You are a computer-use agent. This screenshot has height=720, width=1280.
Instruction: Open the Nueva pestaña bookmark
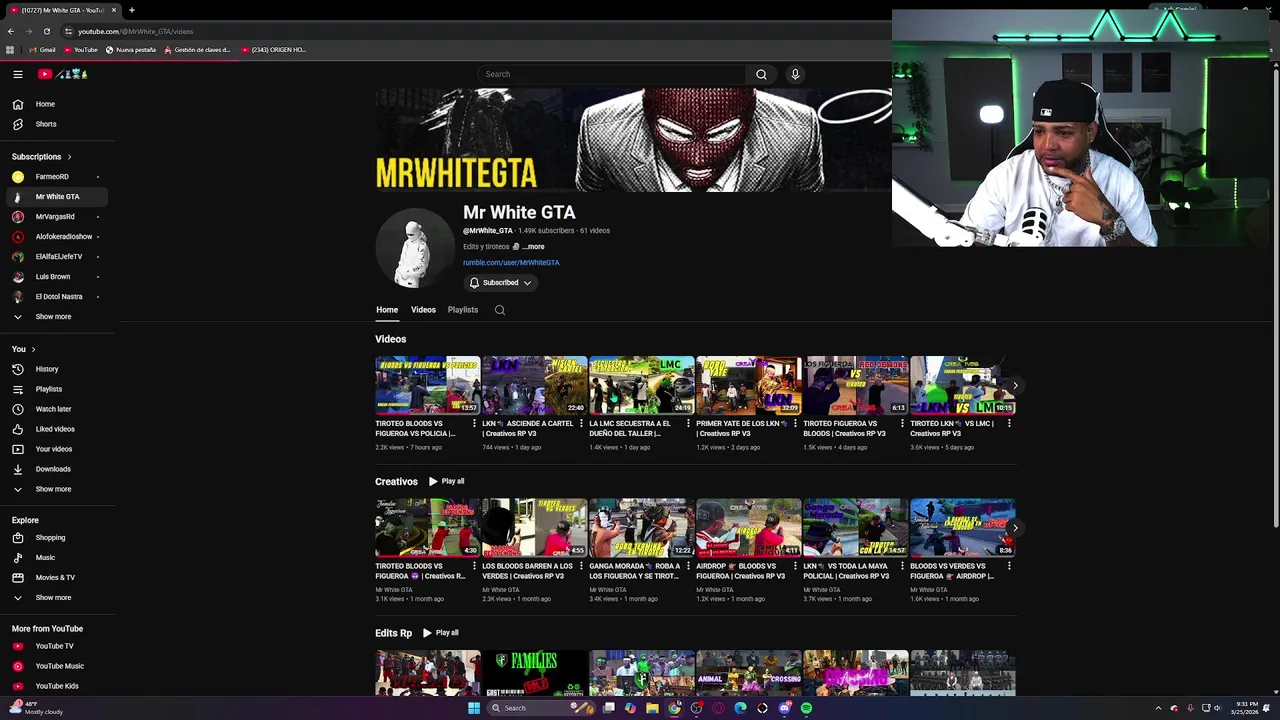130,49
